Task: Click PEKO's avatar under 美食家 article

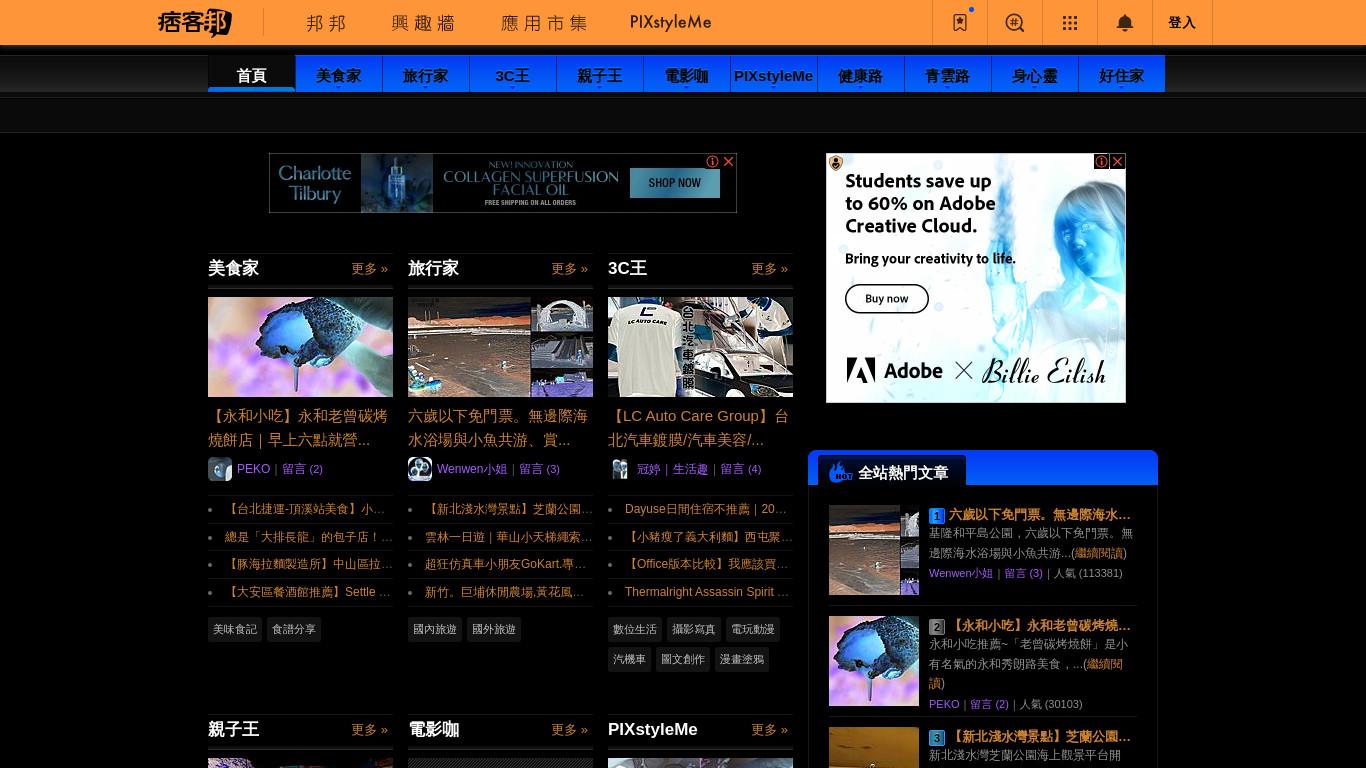Action: pos(220,469)
